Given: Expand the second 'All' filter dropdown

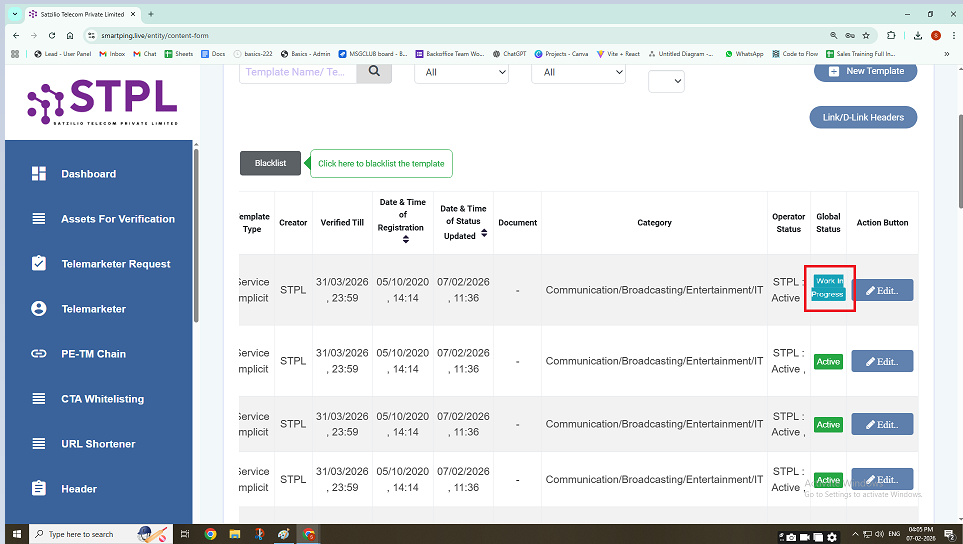Looking at the screenshot, I should (579, 72).
